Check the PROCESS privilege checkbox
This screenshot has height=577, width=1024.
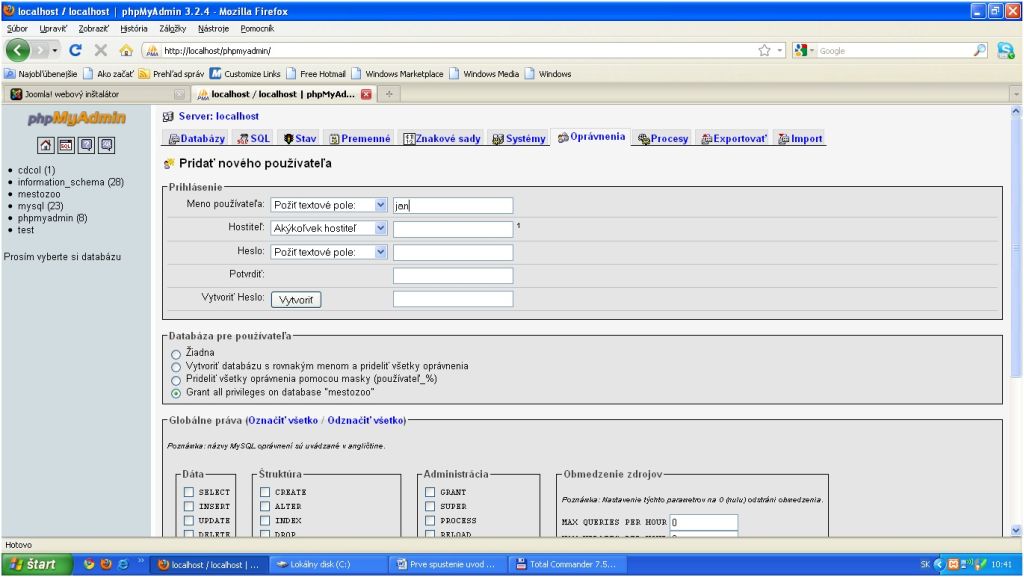(x=430, y=520)
